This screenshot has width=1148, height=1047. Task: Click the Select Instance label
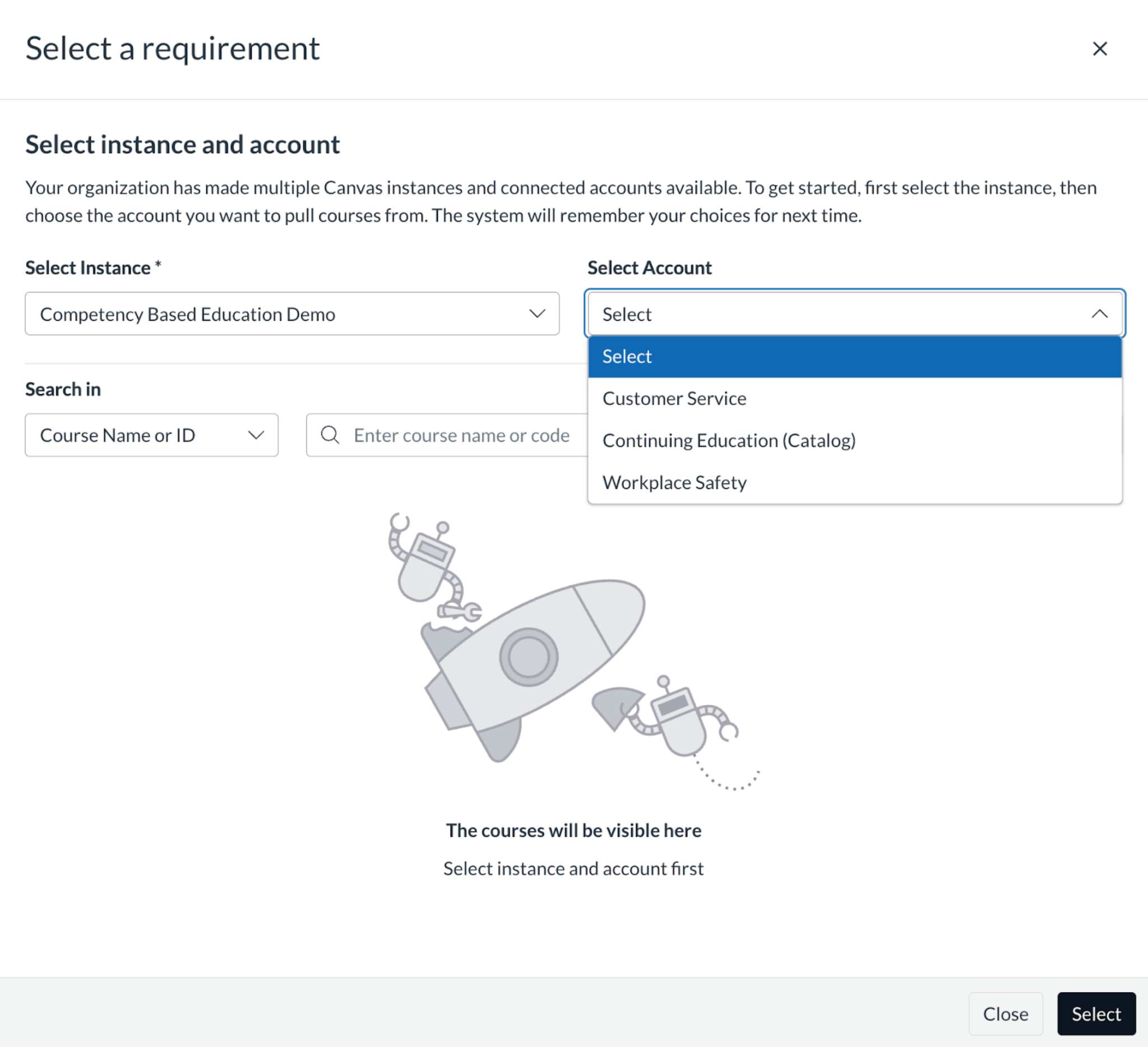point(87,267)
